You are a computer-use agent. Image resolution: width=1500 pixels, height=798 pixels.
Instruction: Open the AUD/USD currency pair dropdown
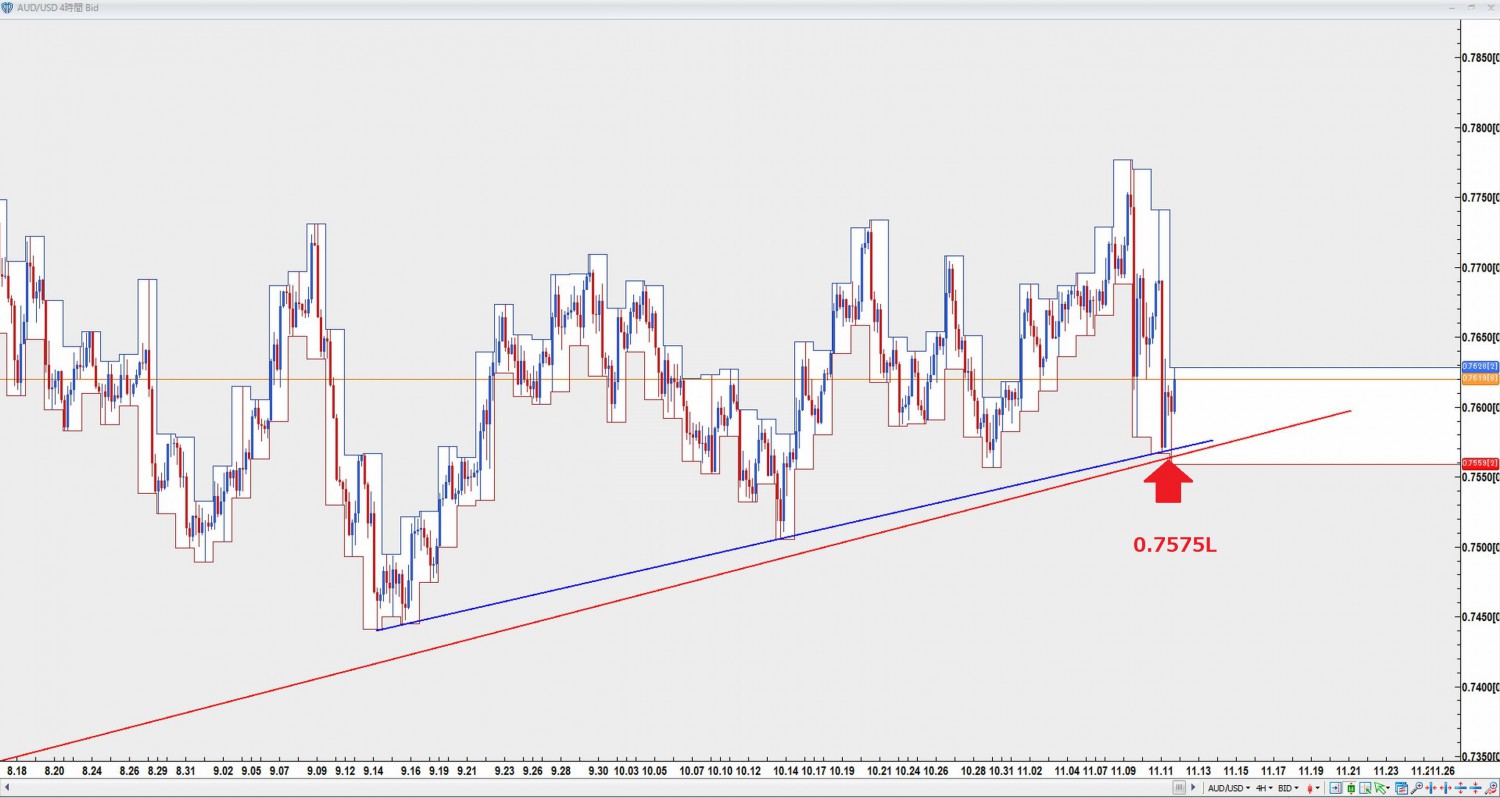(x=1229, y=788)
